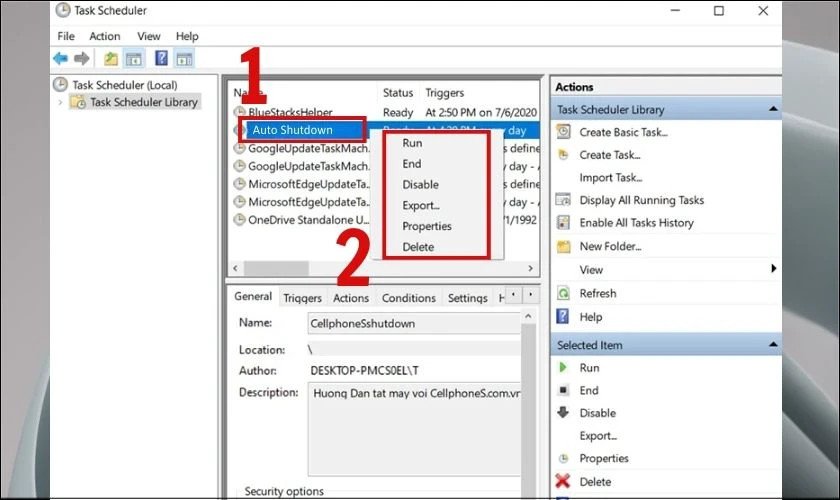
Task: Click the Disable down-arrow icon under Selected Item
Action: tap(564, 413)
